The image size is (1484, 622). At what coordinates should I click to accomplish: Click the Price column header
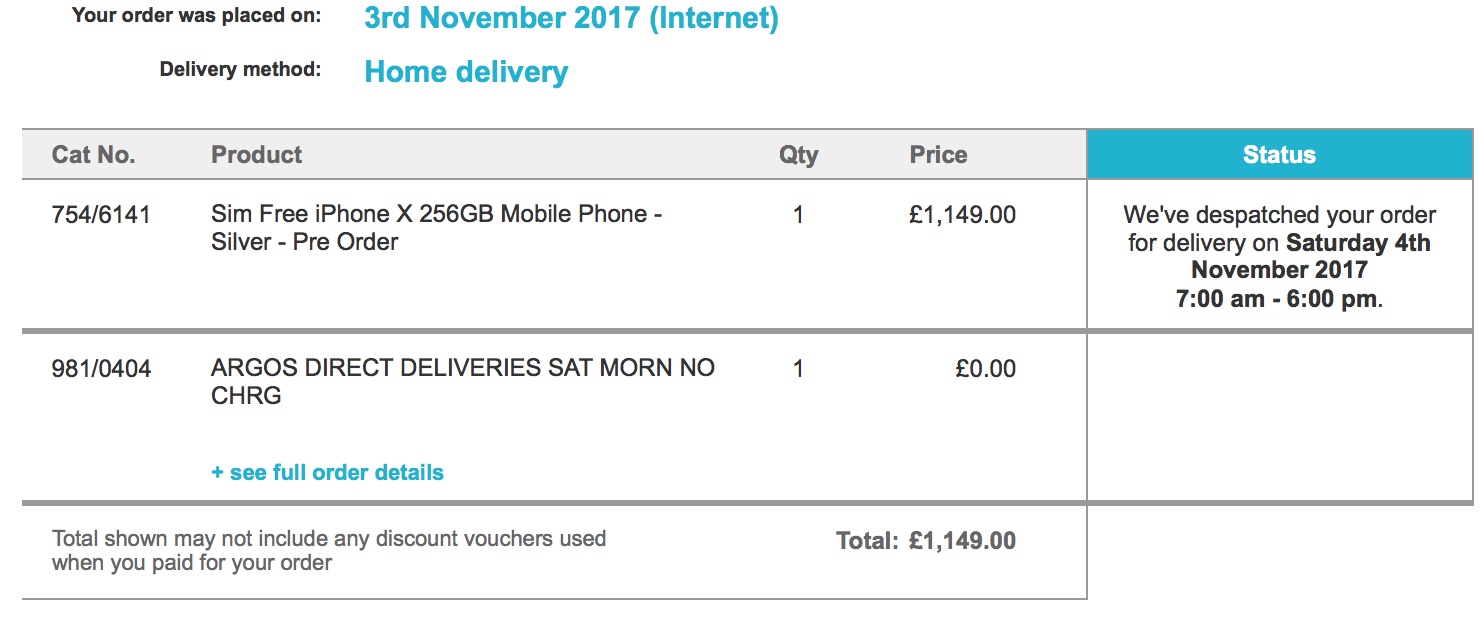coord(938,155)
